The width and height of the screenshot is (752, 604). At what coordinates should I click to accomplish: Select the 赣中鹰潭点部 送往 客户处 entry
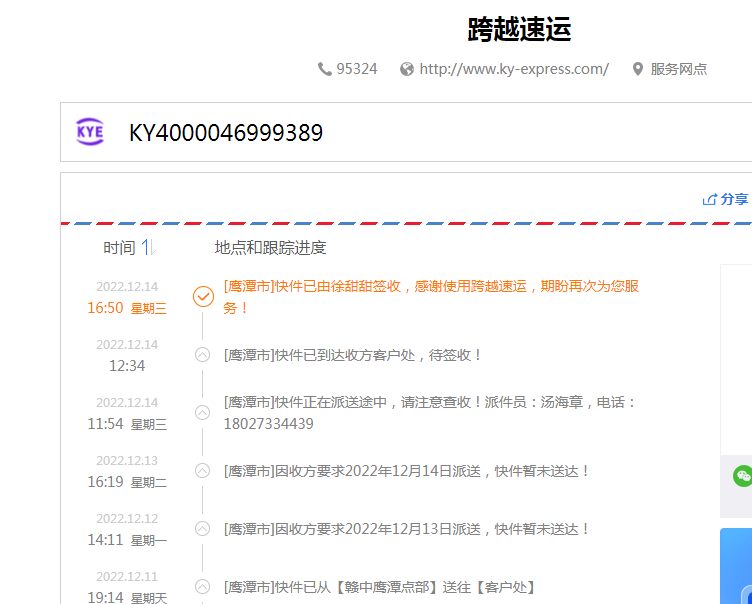point(379,587)
